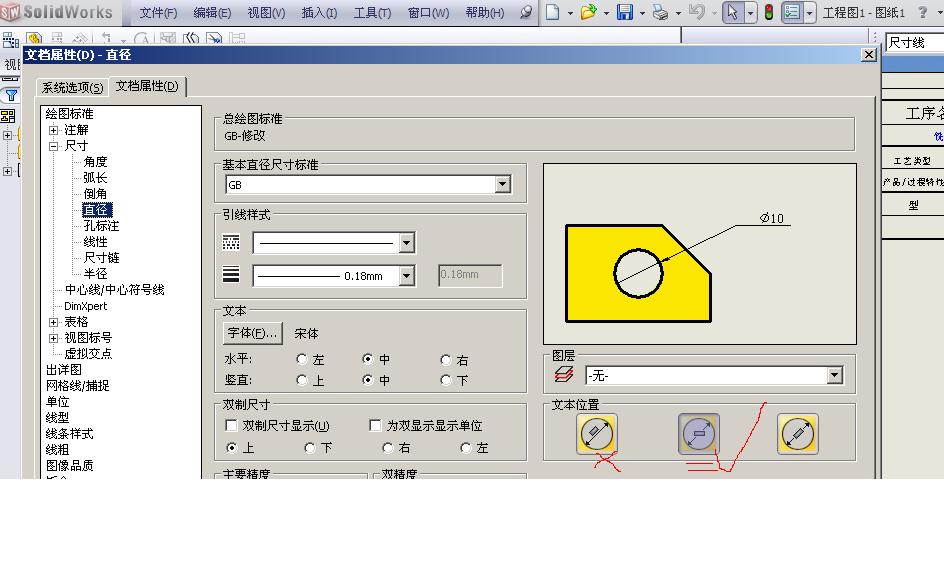Select dual dimension position Left (左) radio

coord(465,448)
